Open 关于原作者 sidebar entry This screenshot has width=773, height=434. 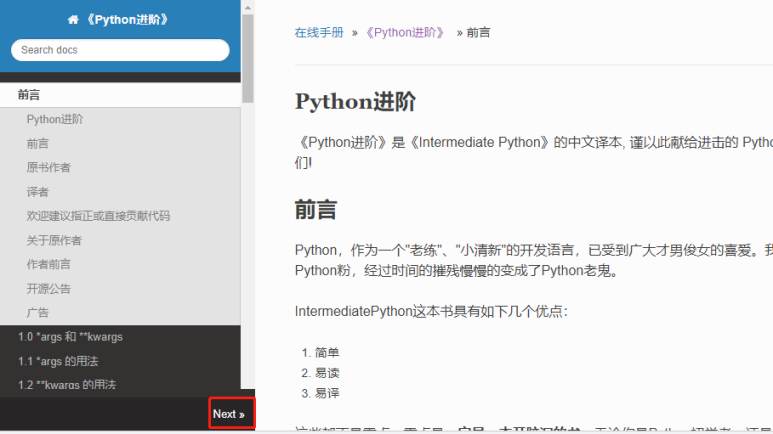[x=54, y=240]
